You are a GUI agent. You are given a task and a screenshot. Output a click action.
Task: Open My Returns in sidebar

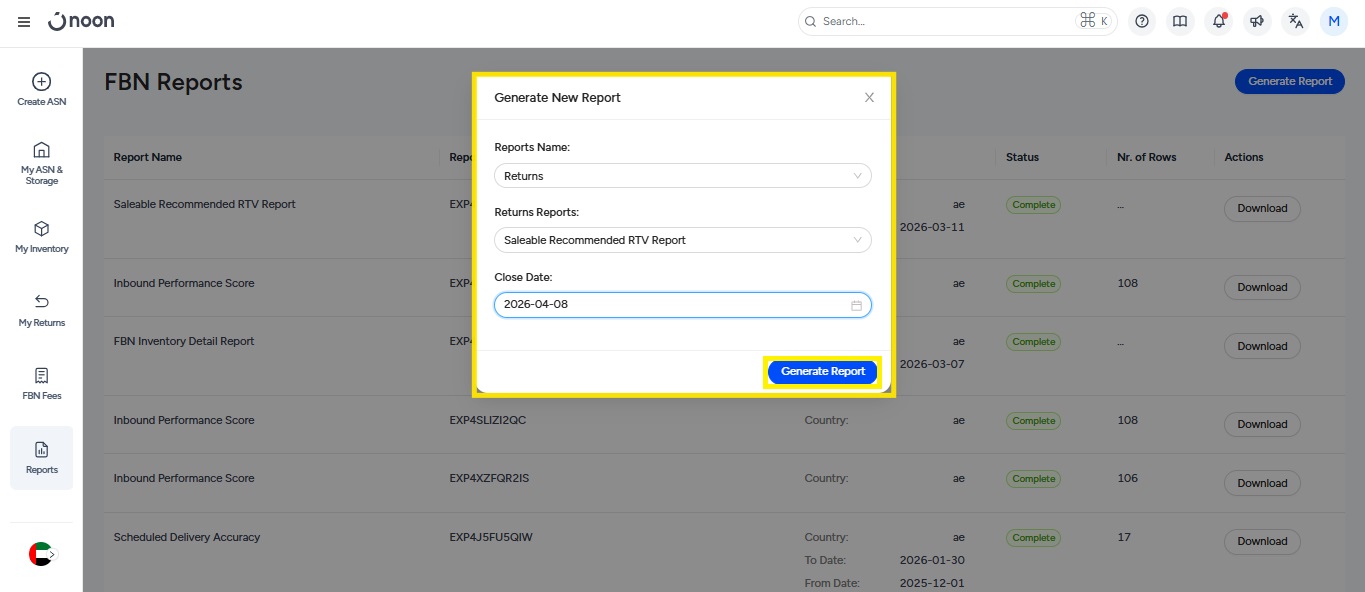point(42,310)
